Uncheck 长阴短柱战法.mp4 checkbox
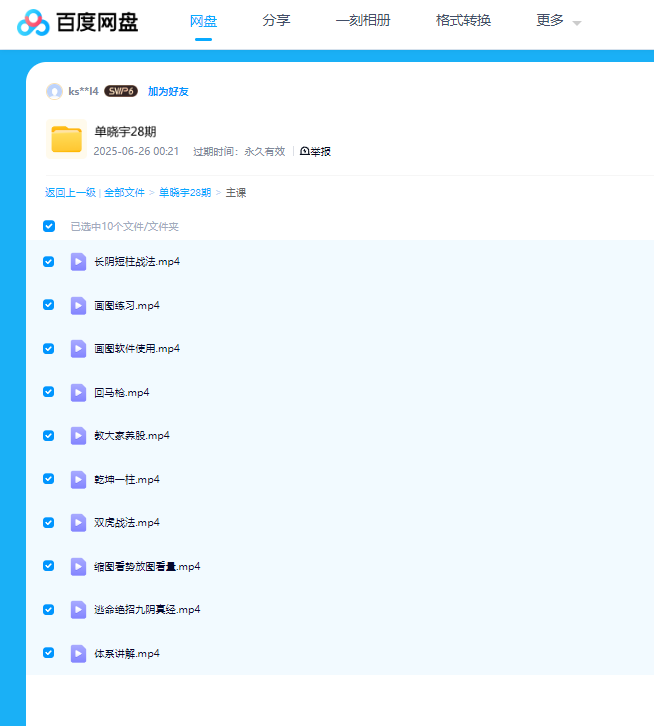This screenshot has width=654, height=726. 49,262
